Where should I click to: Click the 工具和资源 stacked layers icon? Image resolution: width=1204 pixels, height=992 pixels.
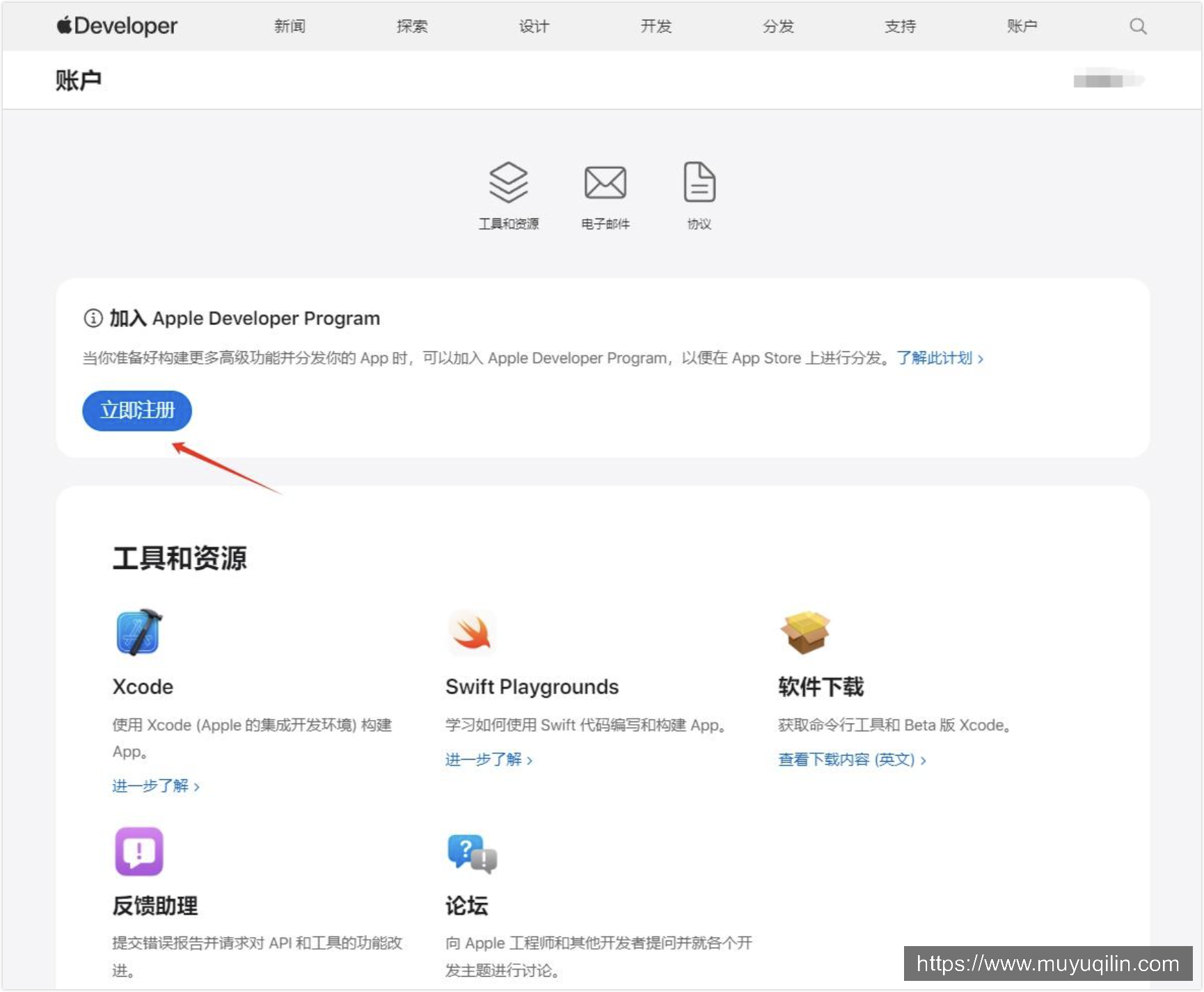508,182
